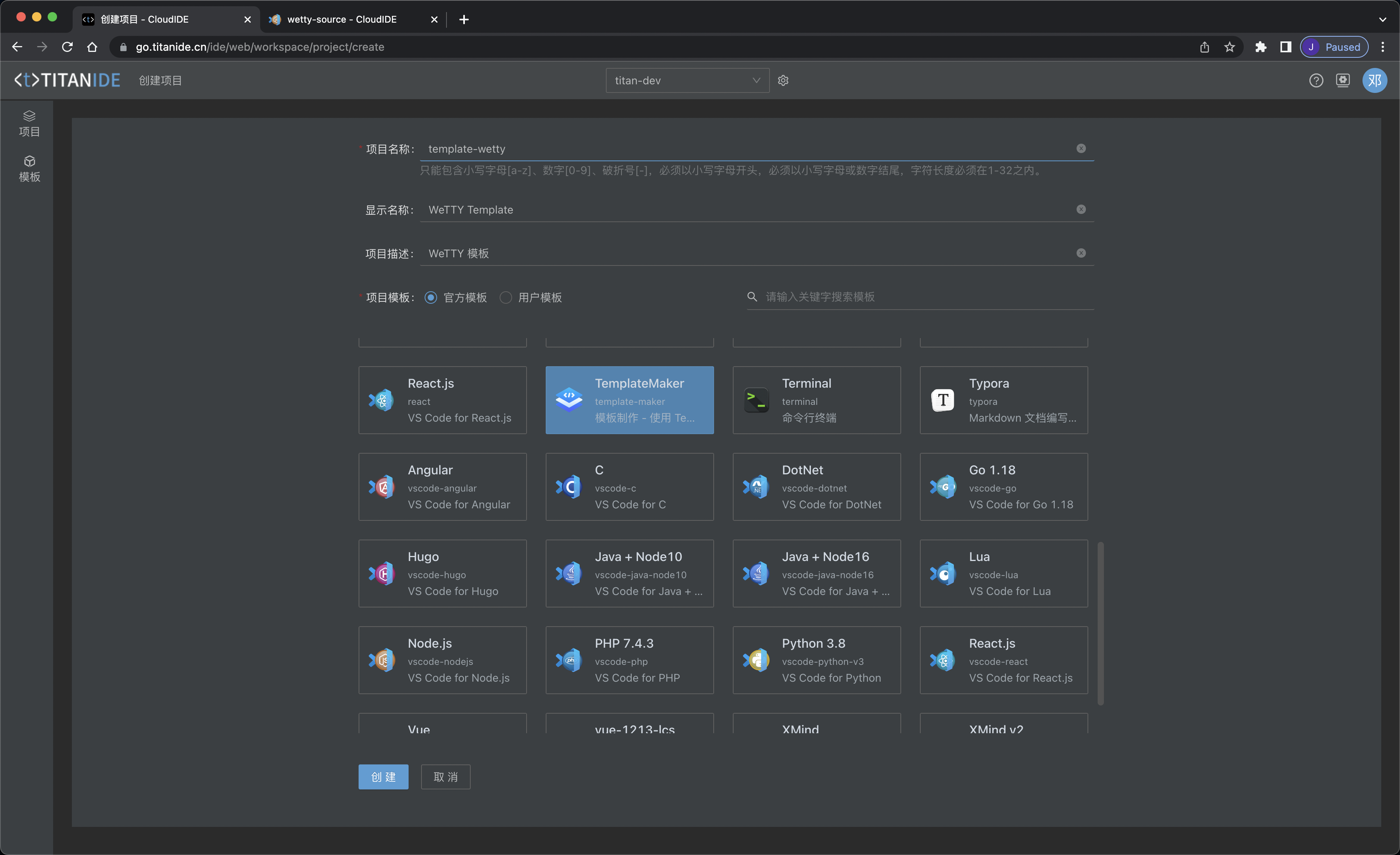Clear the 项目名称 field with its X icon
The height and width of the screenshot is (855, 1400).
(x=1081, y=148)
